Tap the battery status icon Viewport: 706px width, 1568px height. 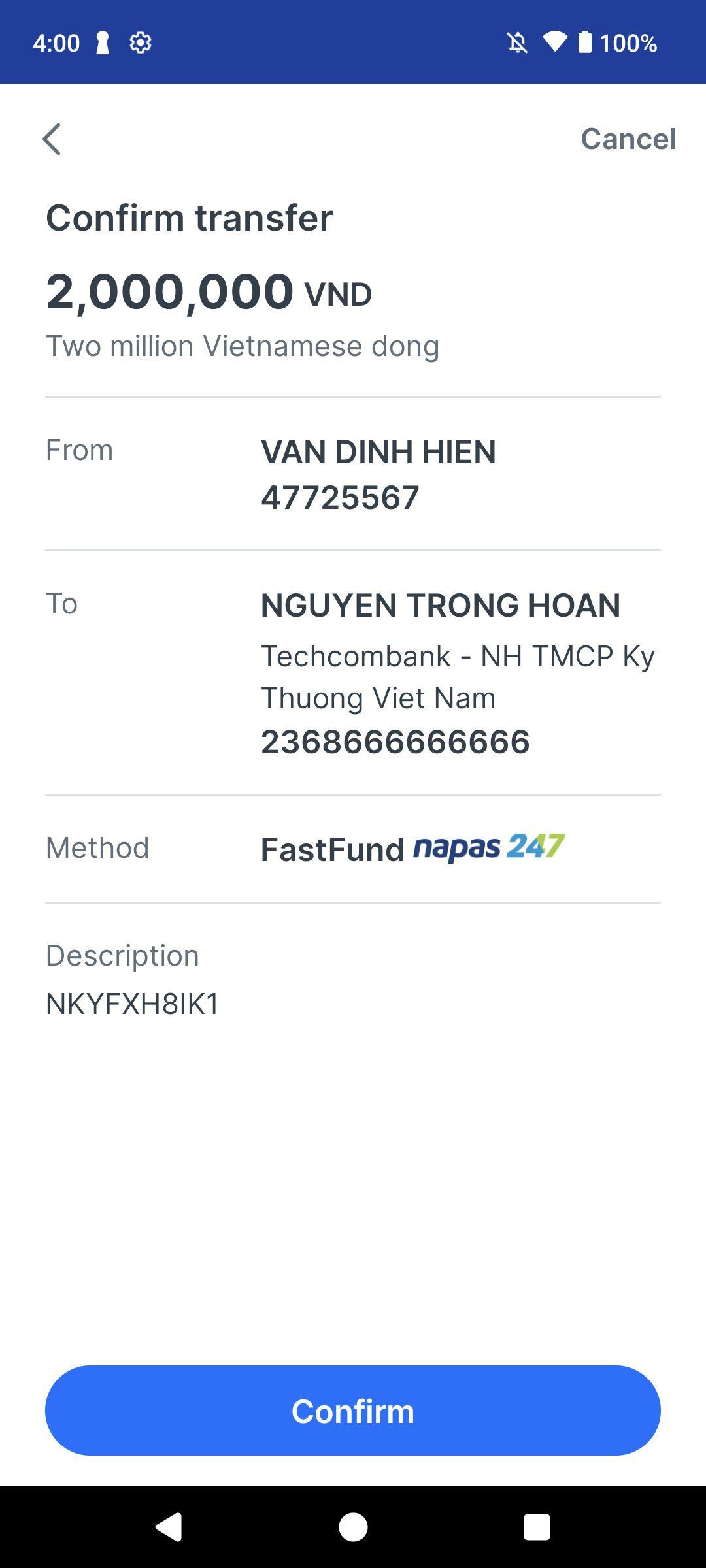585,43
